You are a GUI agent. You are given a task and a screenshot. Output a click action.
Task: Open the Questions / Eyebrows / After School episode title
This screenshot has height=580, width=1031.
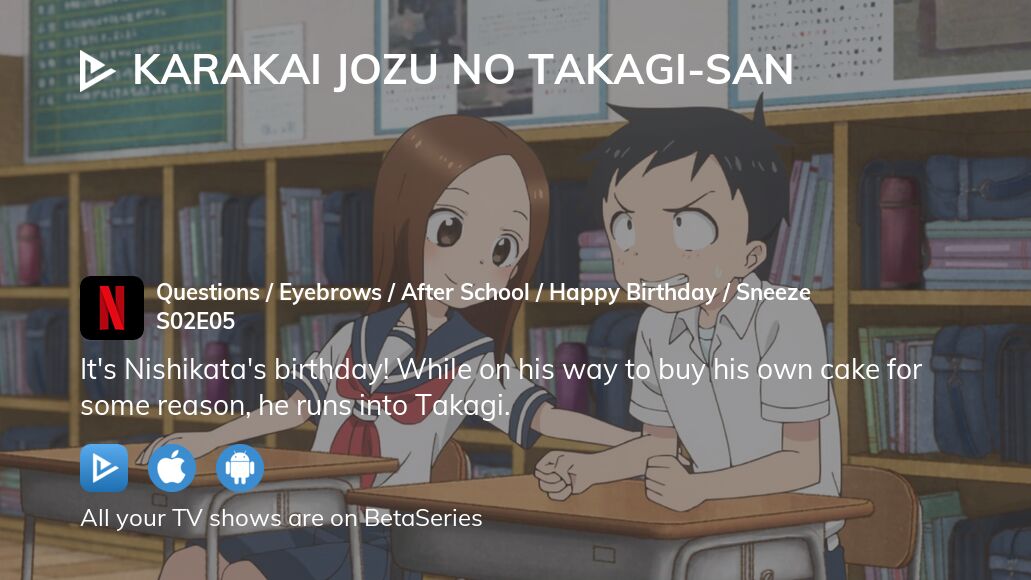point(483,292)
